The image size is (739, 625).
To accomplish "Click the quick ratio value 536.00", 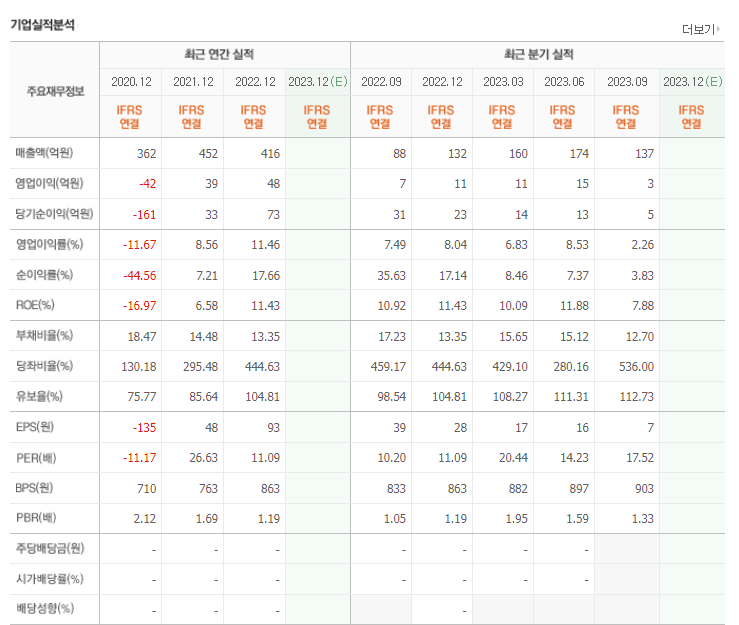I will [636, 367].
